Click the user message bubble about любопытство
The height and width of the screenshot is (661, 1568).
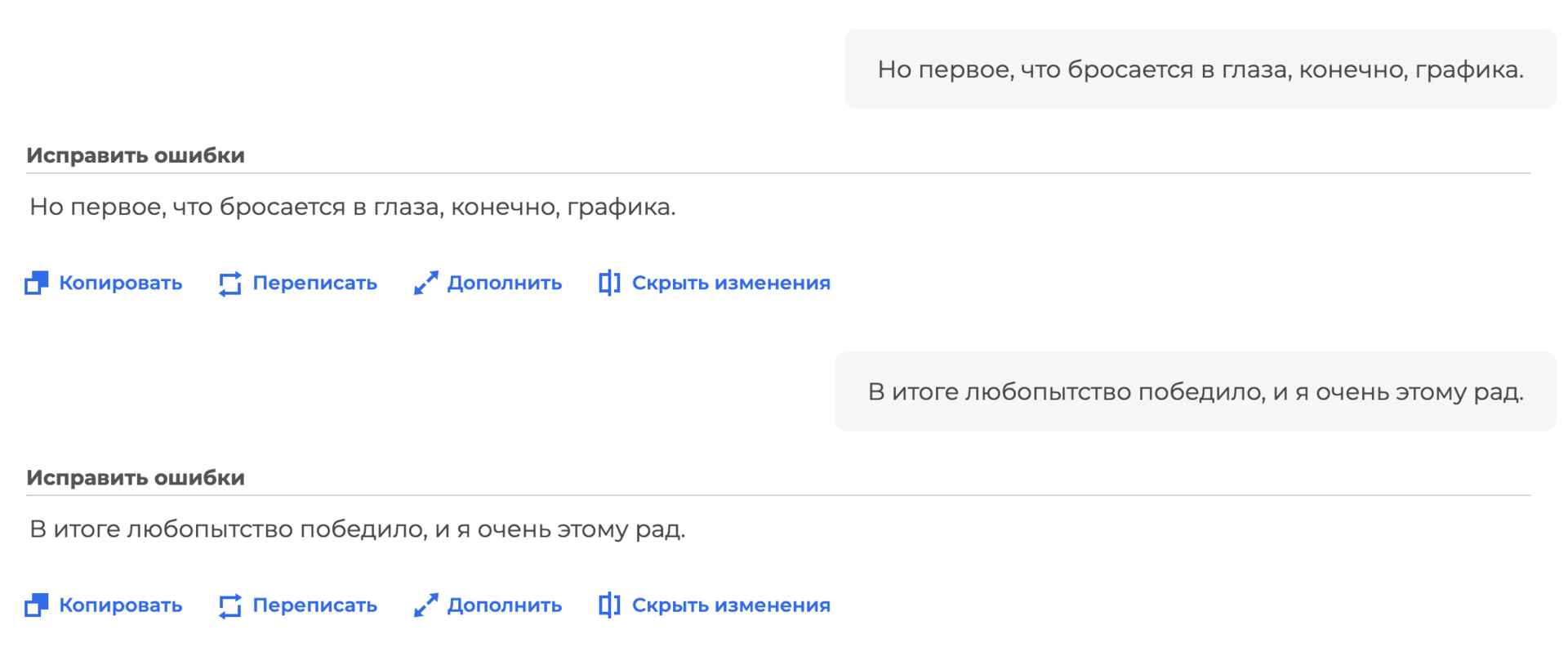click(1195, 392)
